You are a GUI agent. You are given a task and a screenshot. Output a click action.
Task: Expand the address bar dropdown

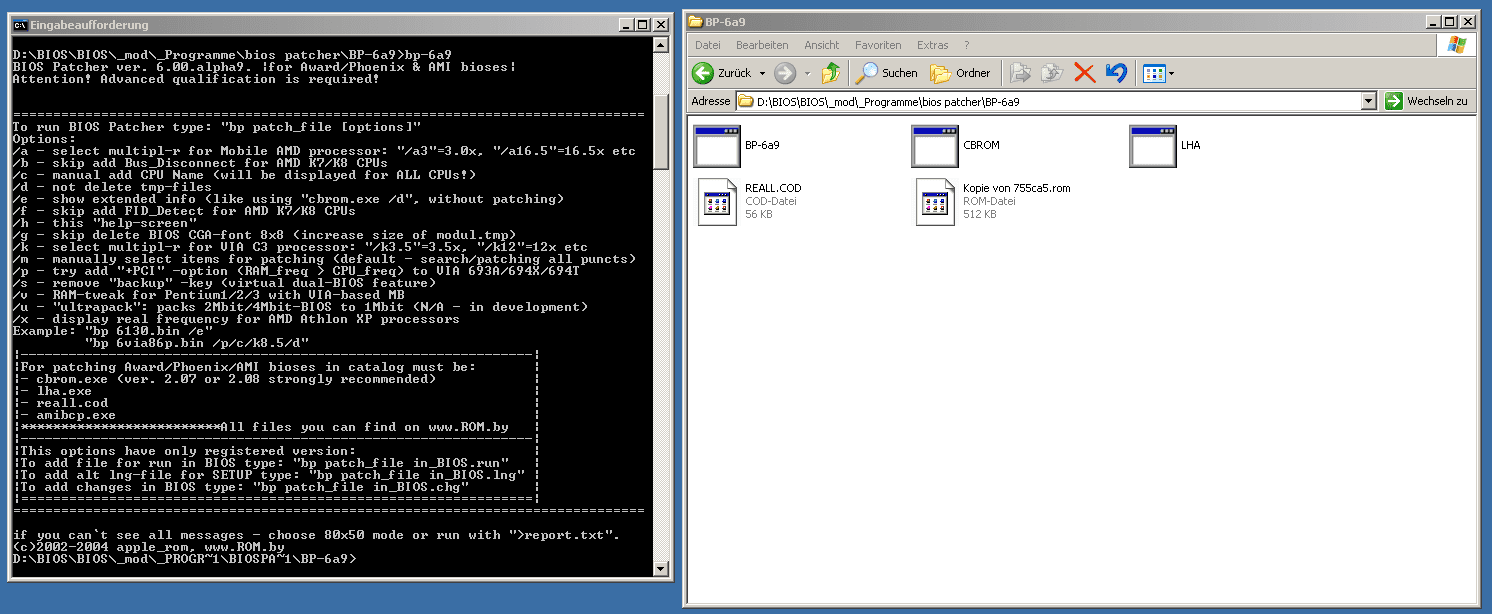(x=1368, y=101)
